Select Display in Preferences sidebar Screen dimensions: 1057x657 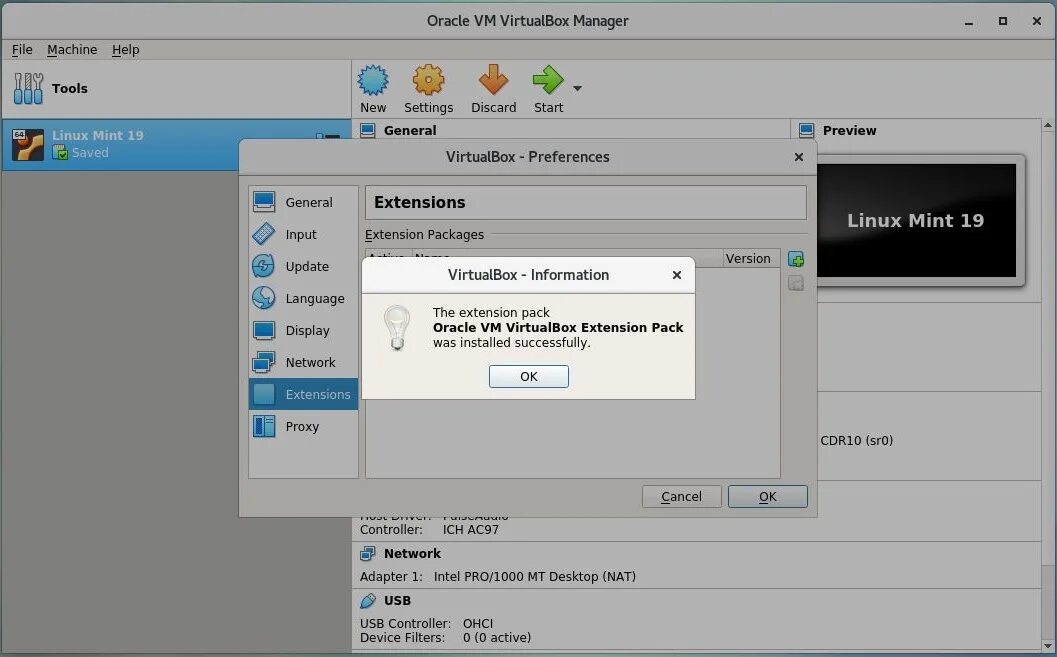[303, 330]
